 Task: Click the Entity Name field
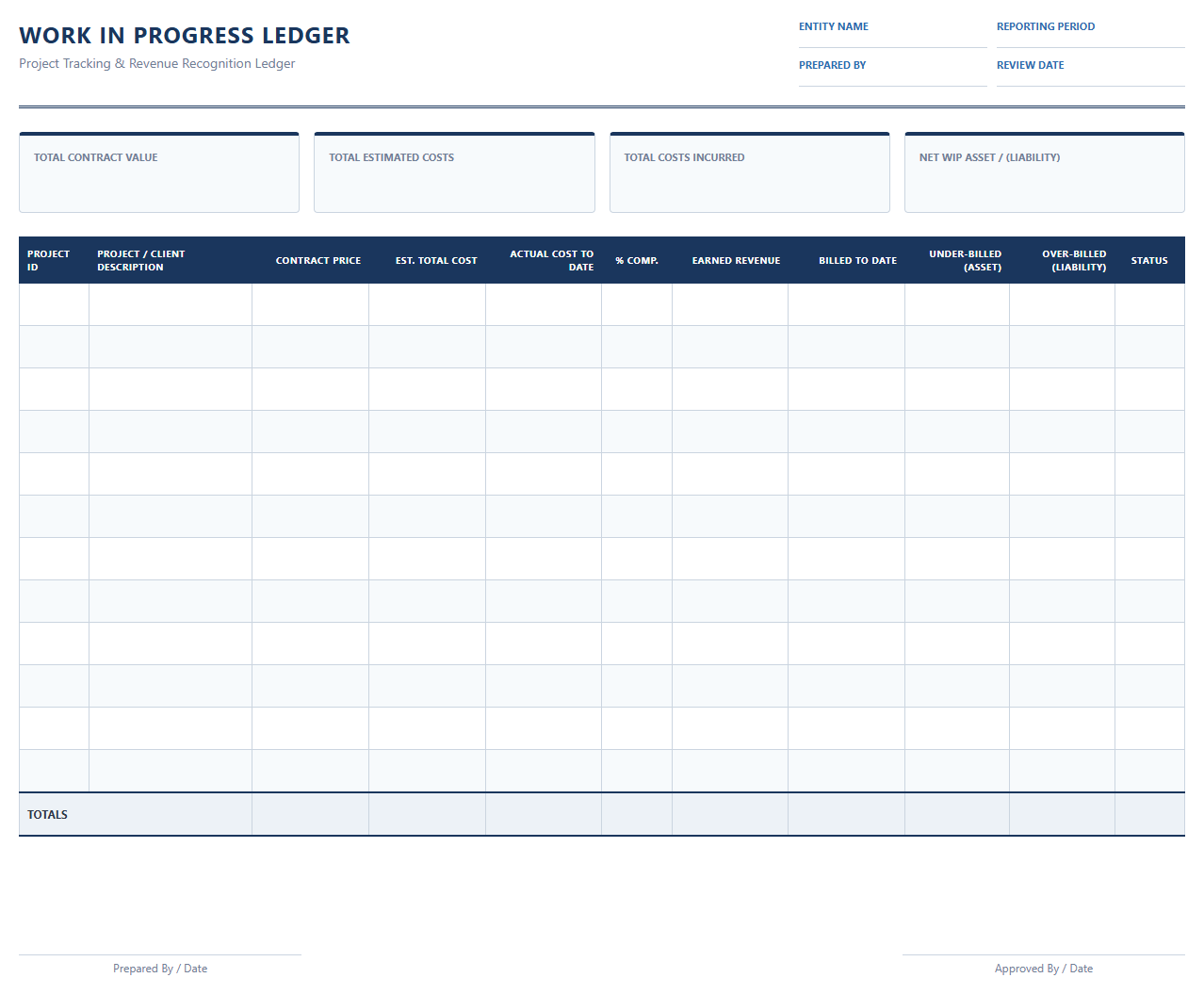[x=892, y=33]
